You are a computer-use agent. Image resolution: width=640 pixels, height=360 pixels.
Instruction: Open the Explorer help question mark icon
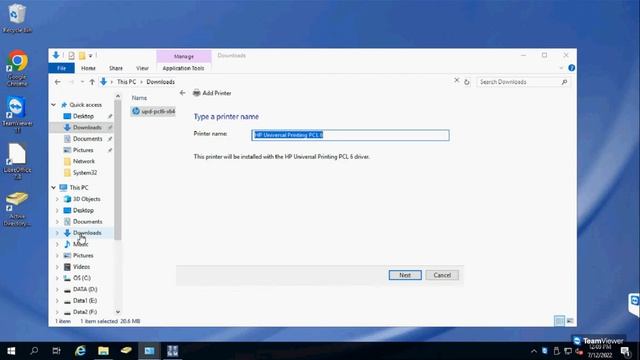[x=571, y=68]
